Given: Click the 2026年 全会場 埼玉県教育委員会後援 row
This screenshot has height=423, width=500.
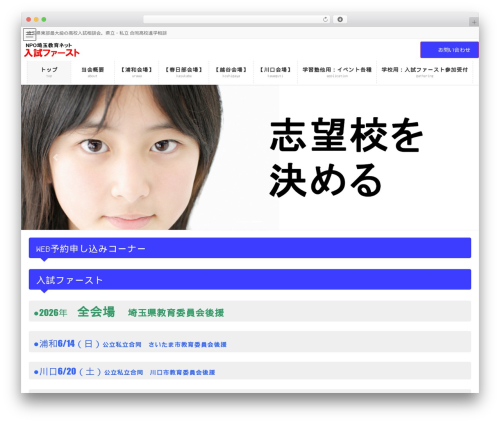Looking at the screenshot, I should tap(250, 311).
